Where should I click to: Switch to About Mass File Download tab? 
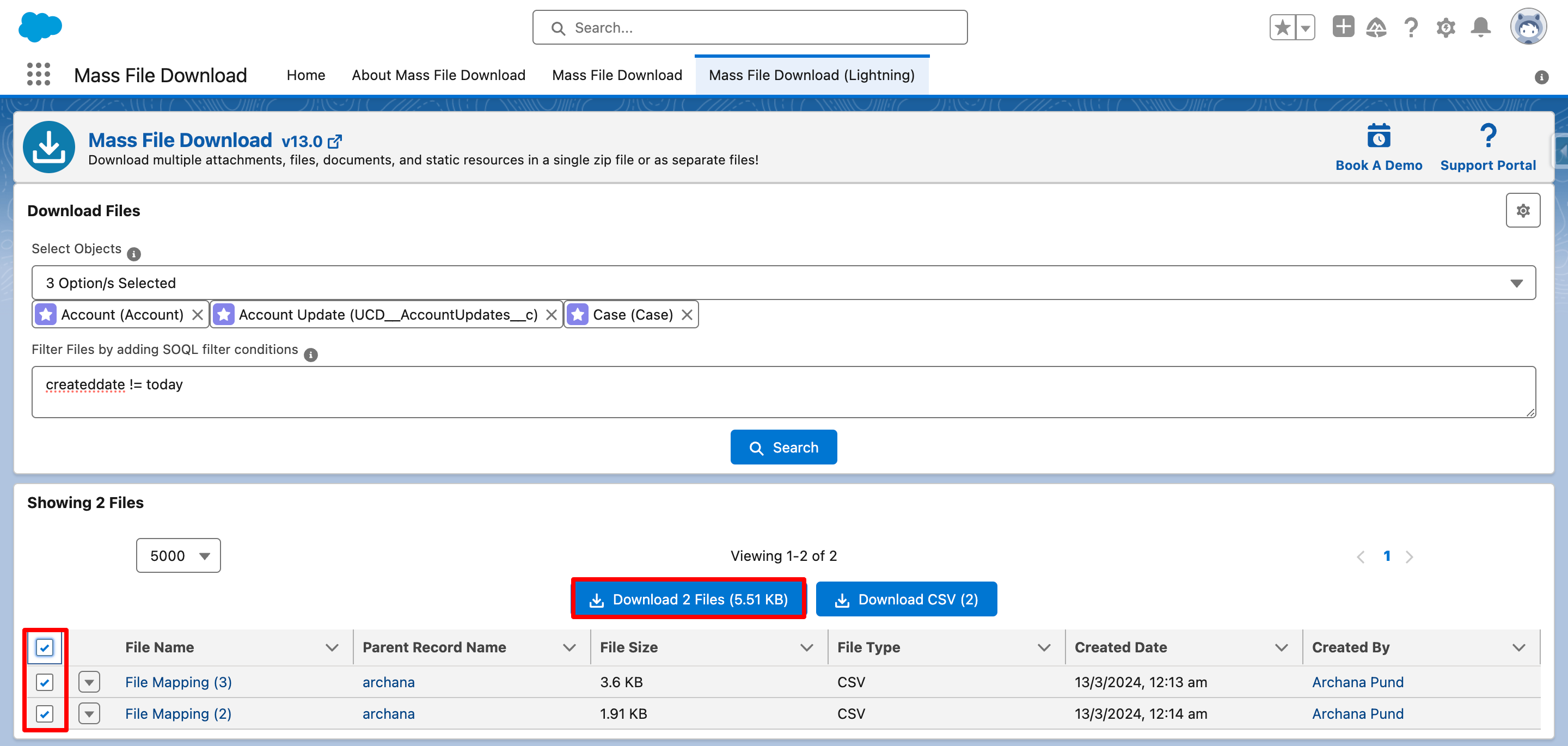click(x=438, y=75)
